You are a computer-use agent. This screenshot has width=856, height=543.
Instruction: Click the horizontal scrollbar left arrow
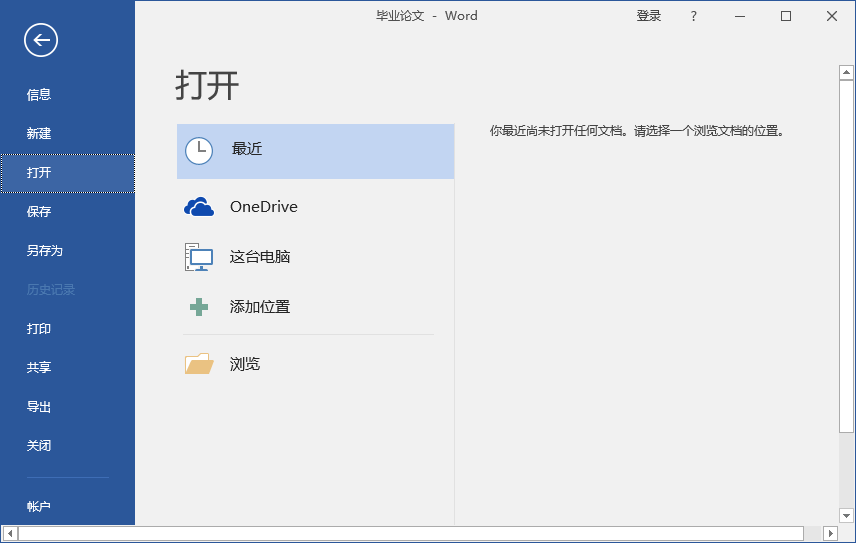9,534
